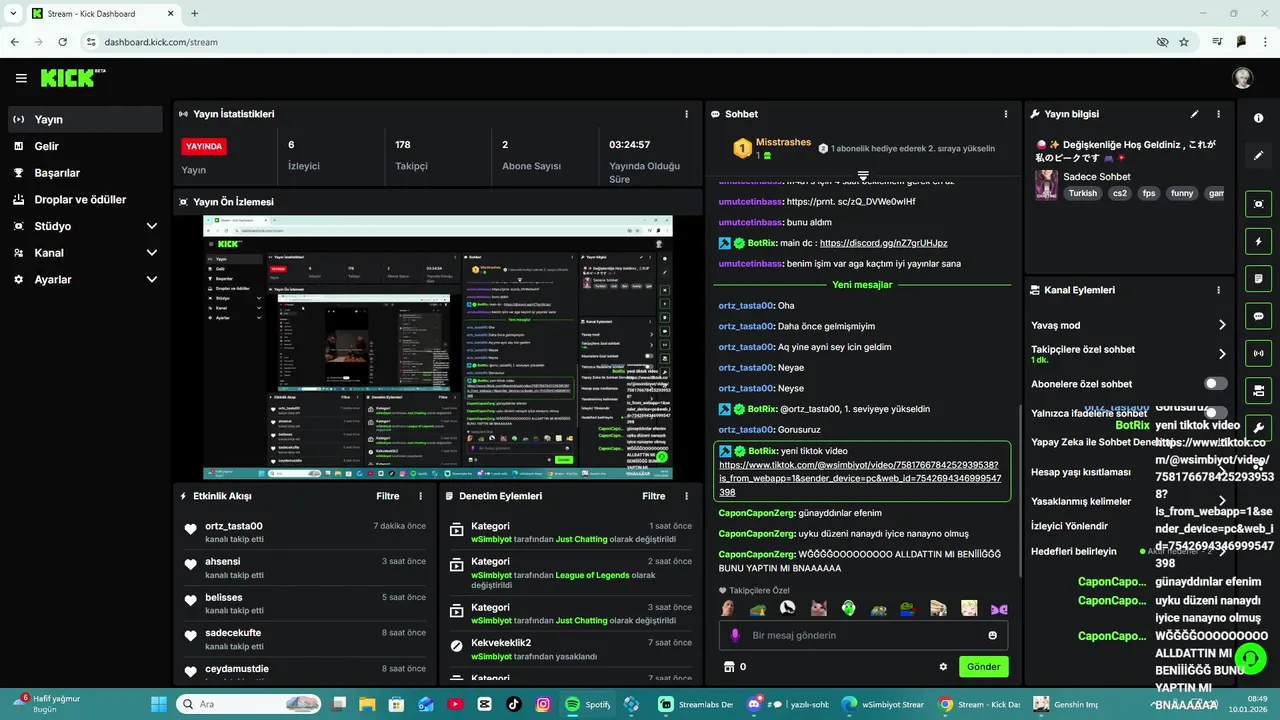Click the capture frame icon in right sidebar
1280x720 pixels.
point(1258,204)
